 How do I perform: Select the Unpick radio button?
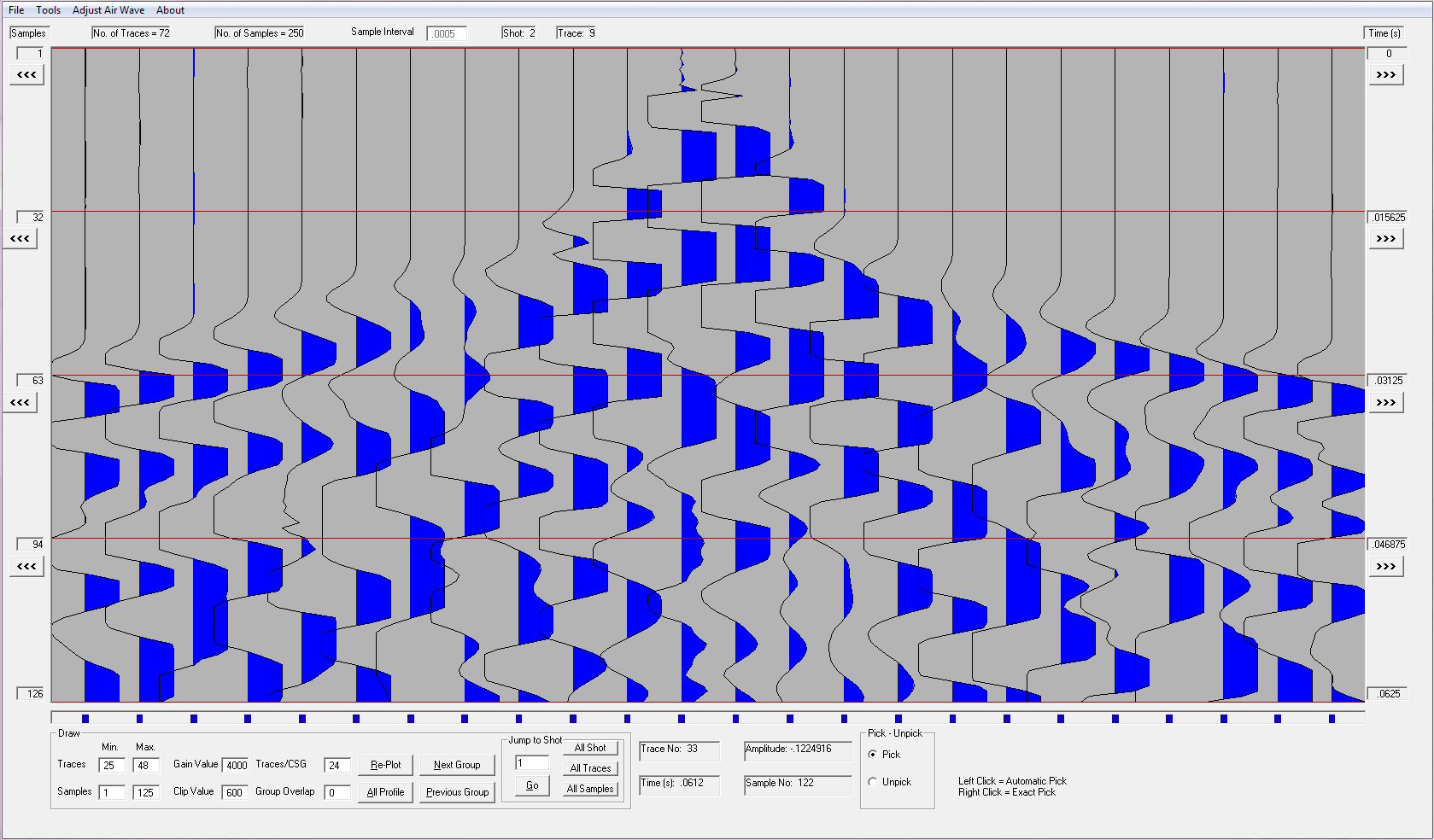tap(872, 782)
